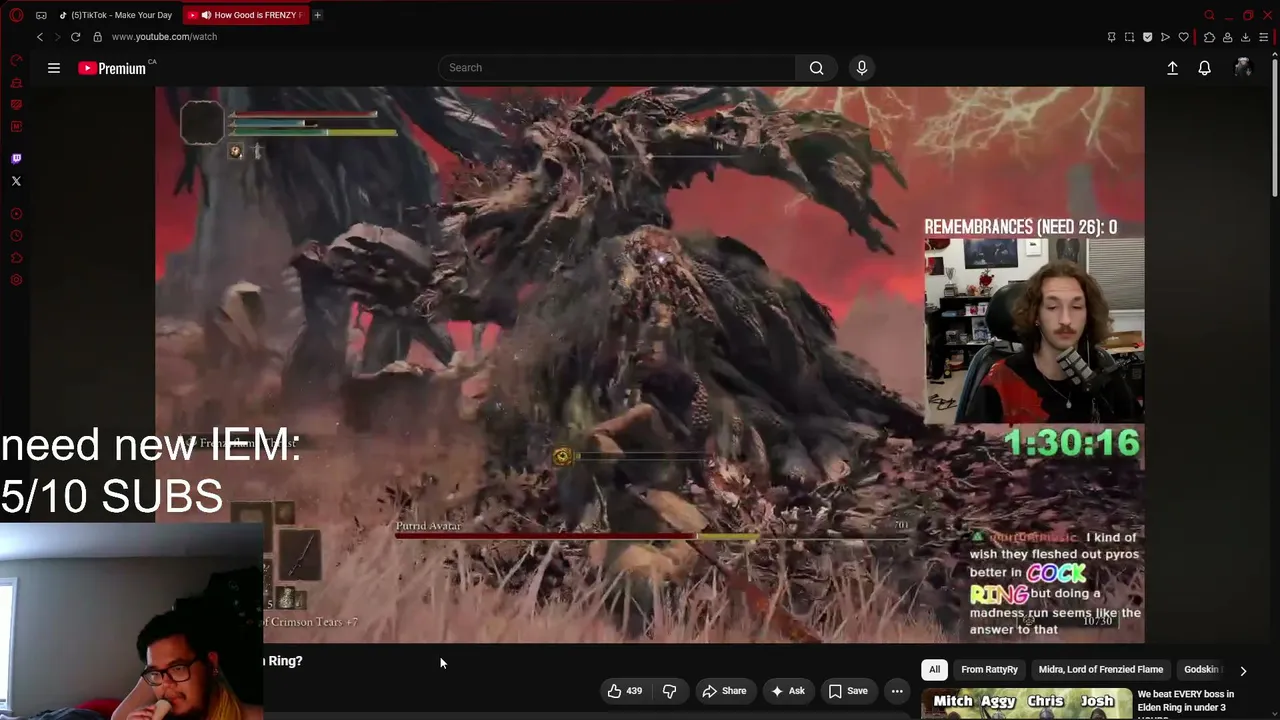Open browser Settings gear in sidebar

click(x=16, y=280)
